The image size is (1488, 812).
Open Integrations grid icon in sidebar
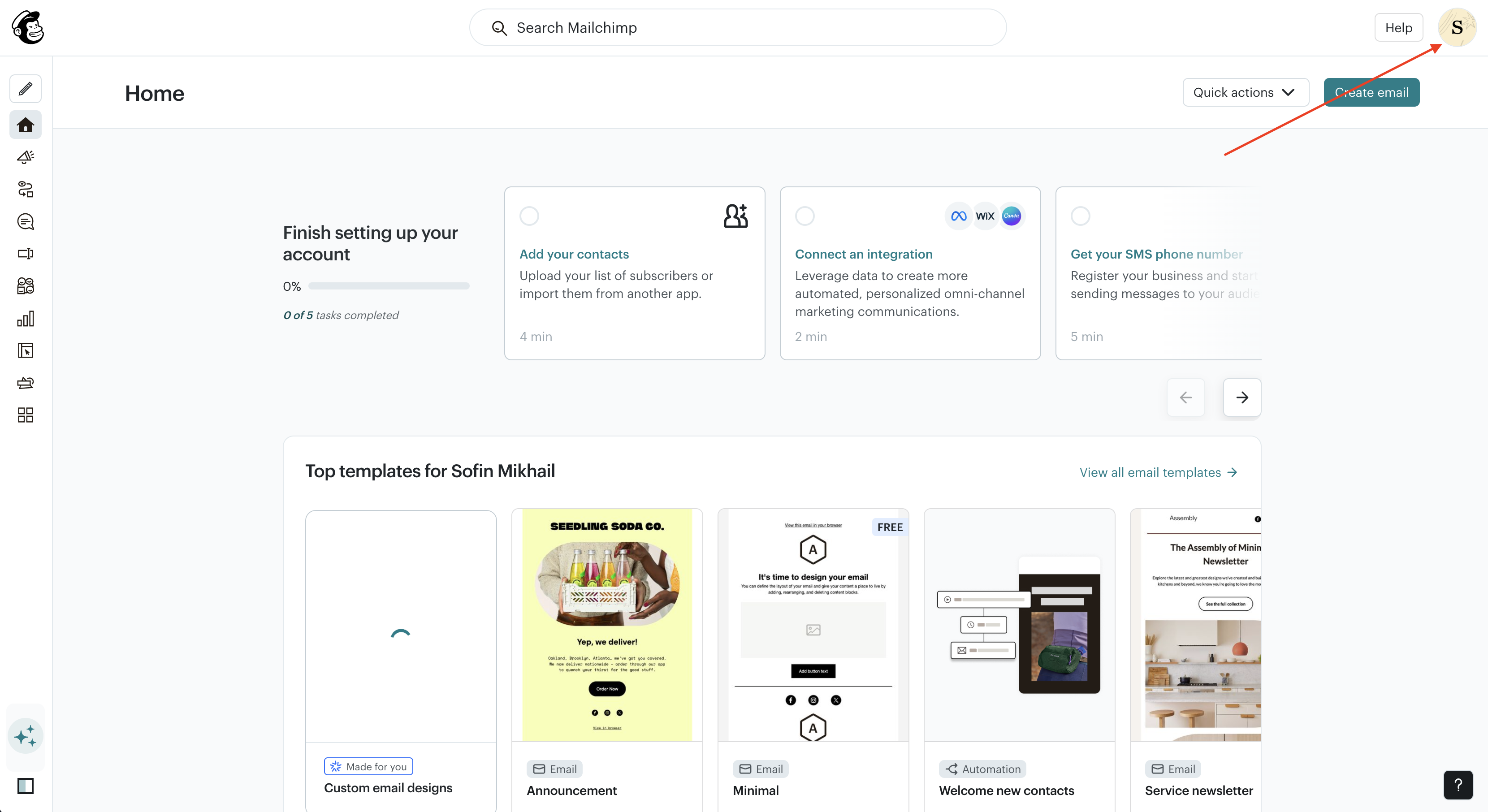tap(26, 415)
